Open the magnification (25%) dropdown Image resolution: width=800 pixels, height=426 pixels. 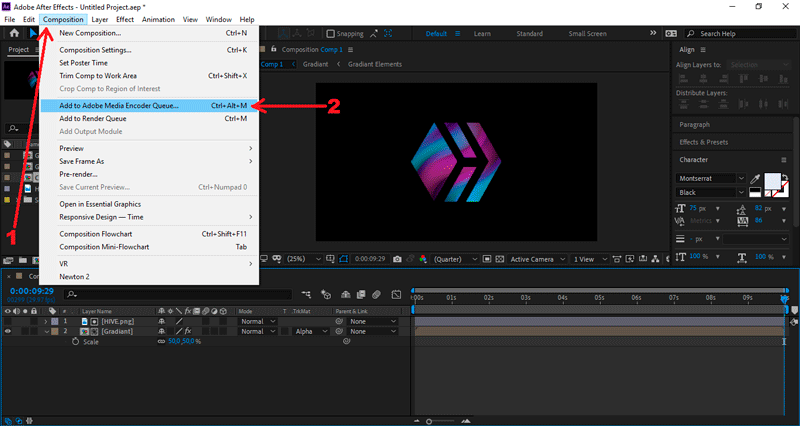click(x=304, y=259)
